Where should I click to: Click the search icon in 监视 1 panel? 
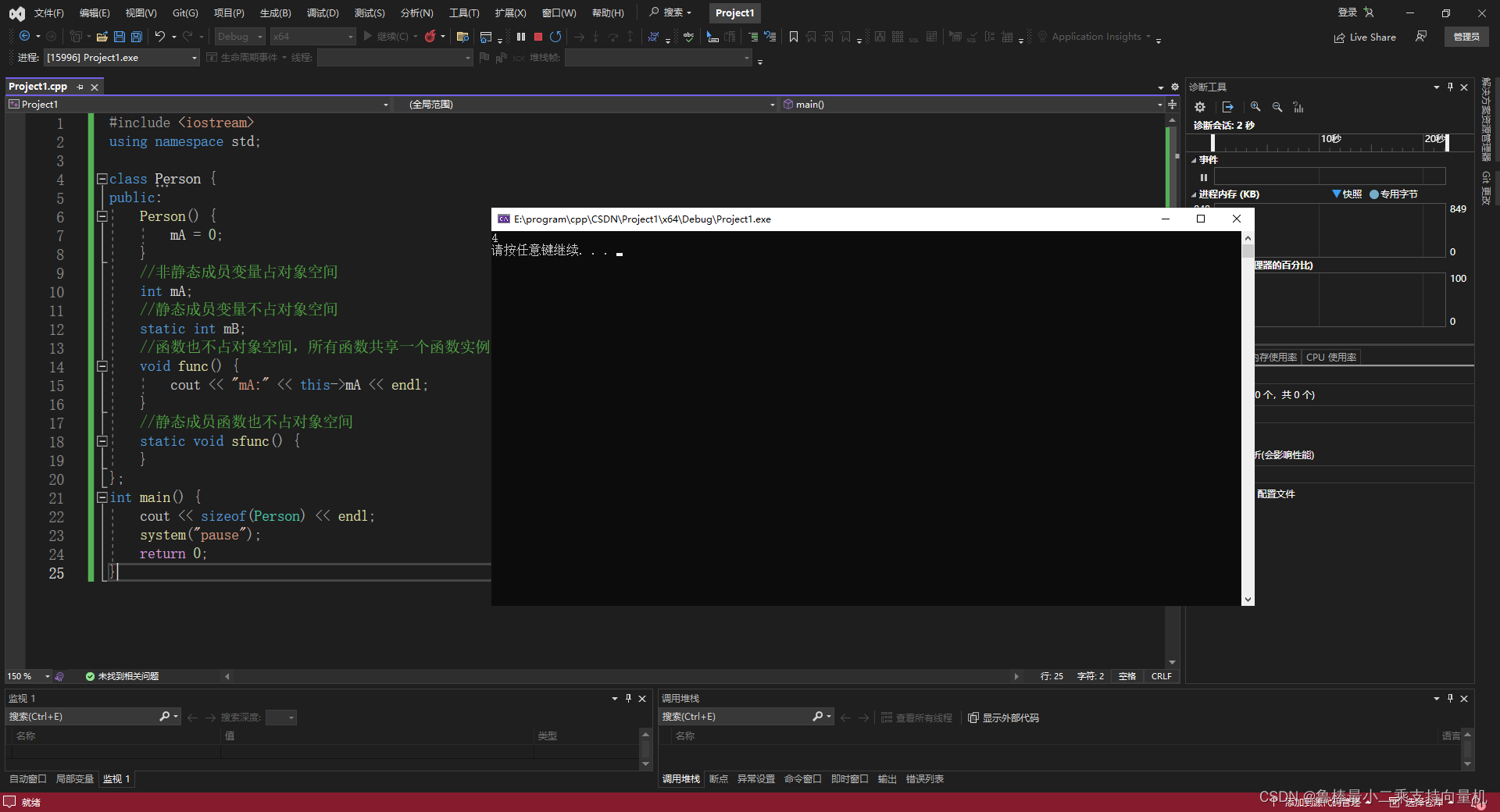[x=165, y=716]
